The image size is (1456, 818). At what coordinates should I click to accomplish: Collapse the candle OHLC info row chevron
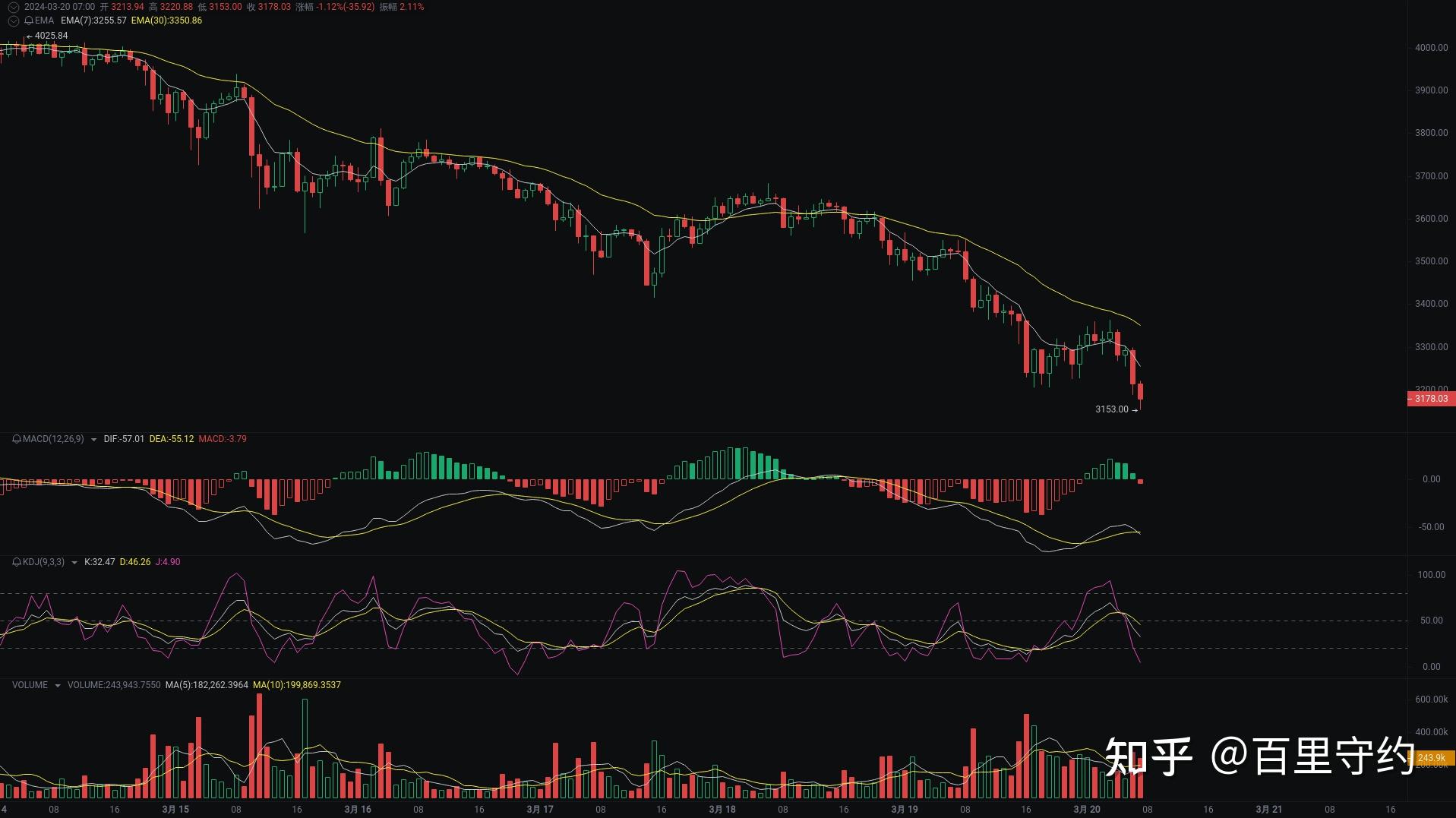13,7
